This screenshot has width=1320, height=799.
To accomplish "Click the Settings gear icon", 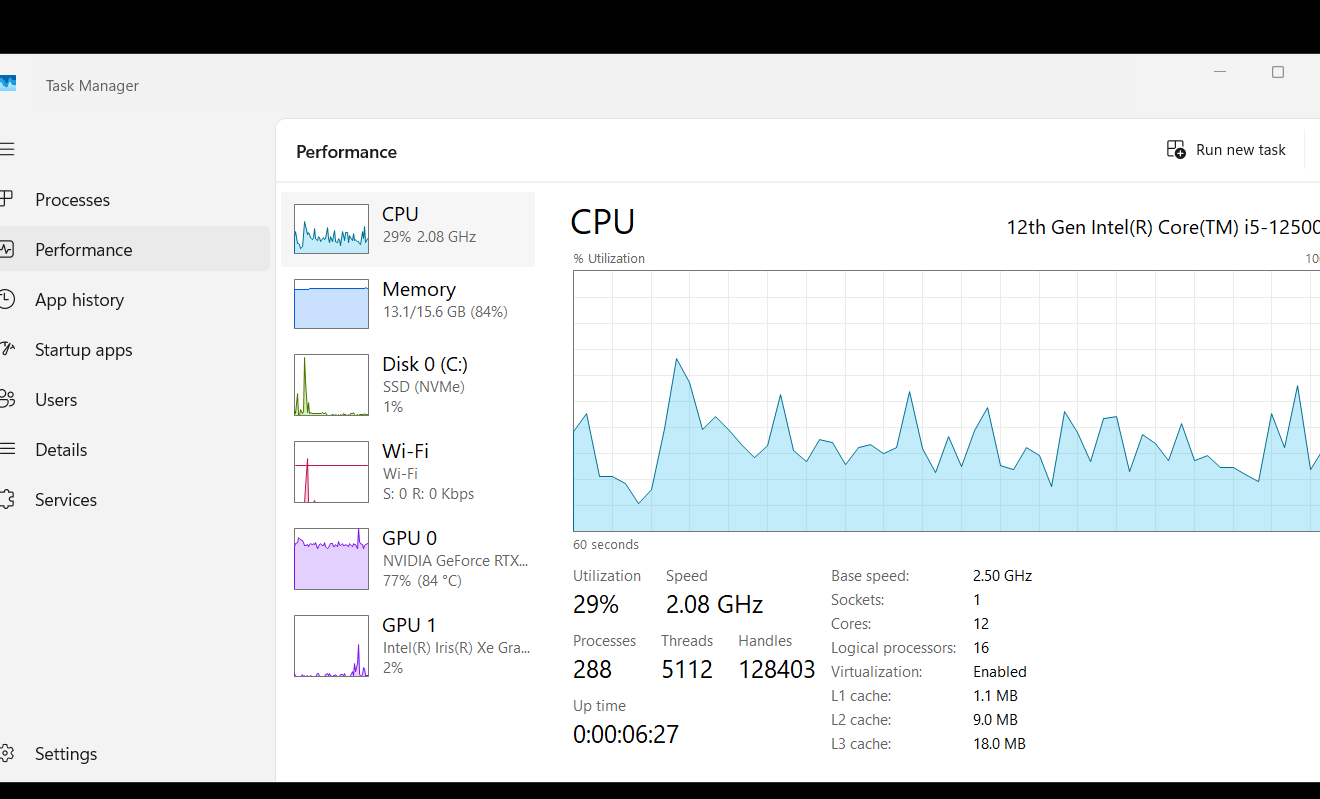I will click(x=7, y=753).
